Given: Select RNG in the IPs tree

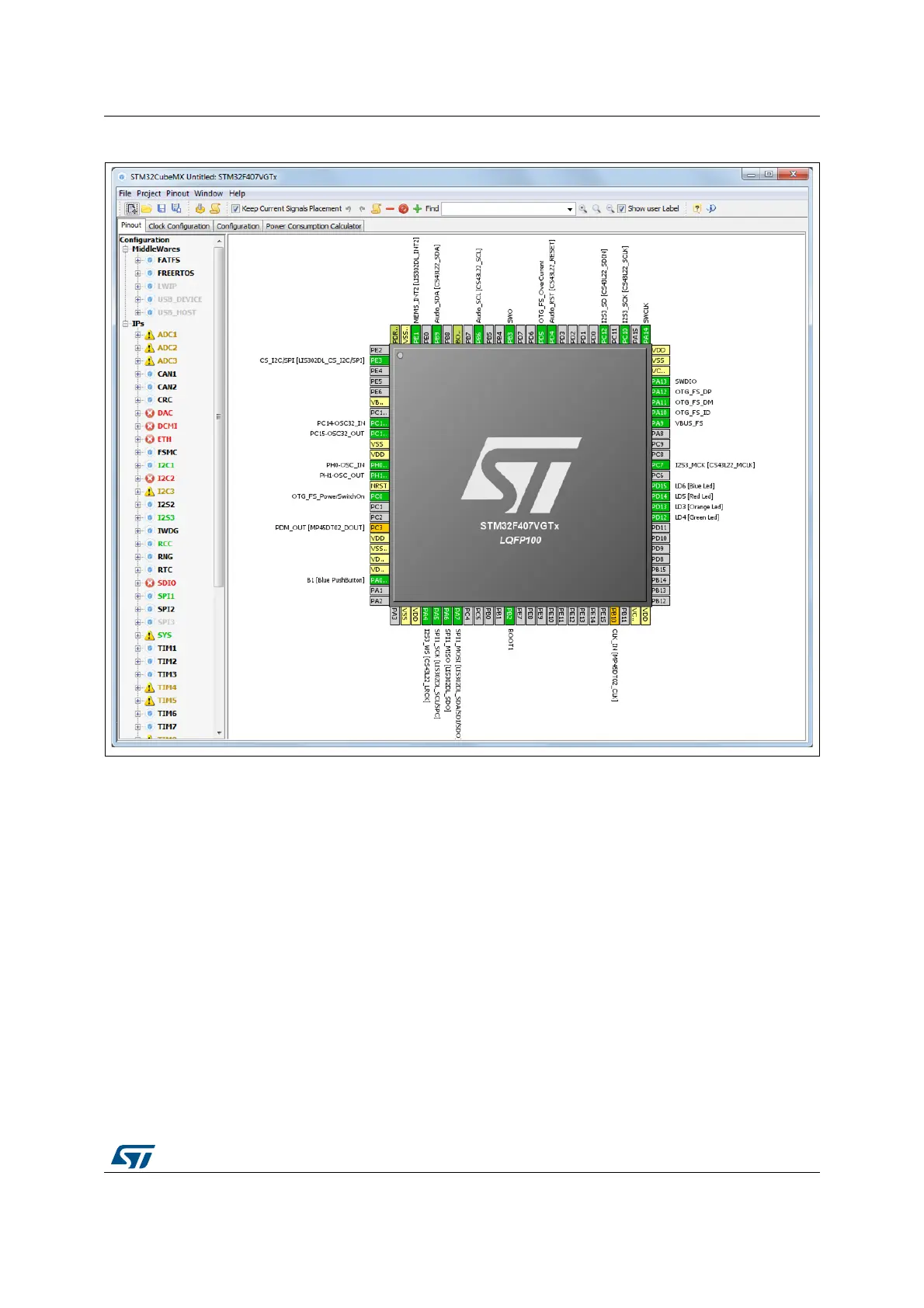Looking at the screenshot, I should point(165,557).
